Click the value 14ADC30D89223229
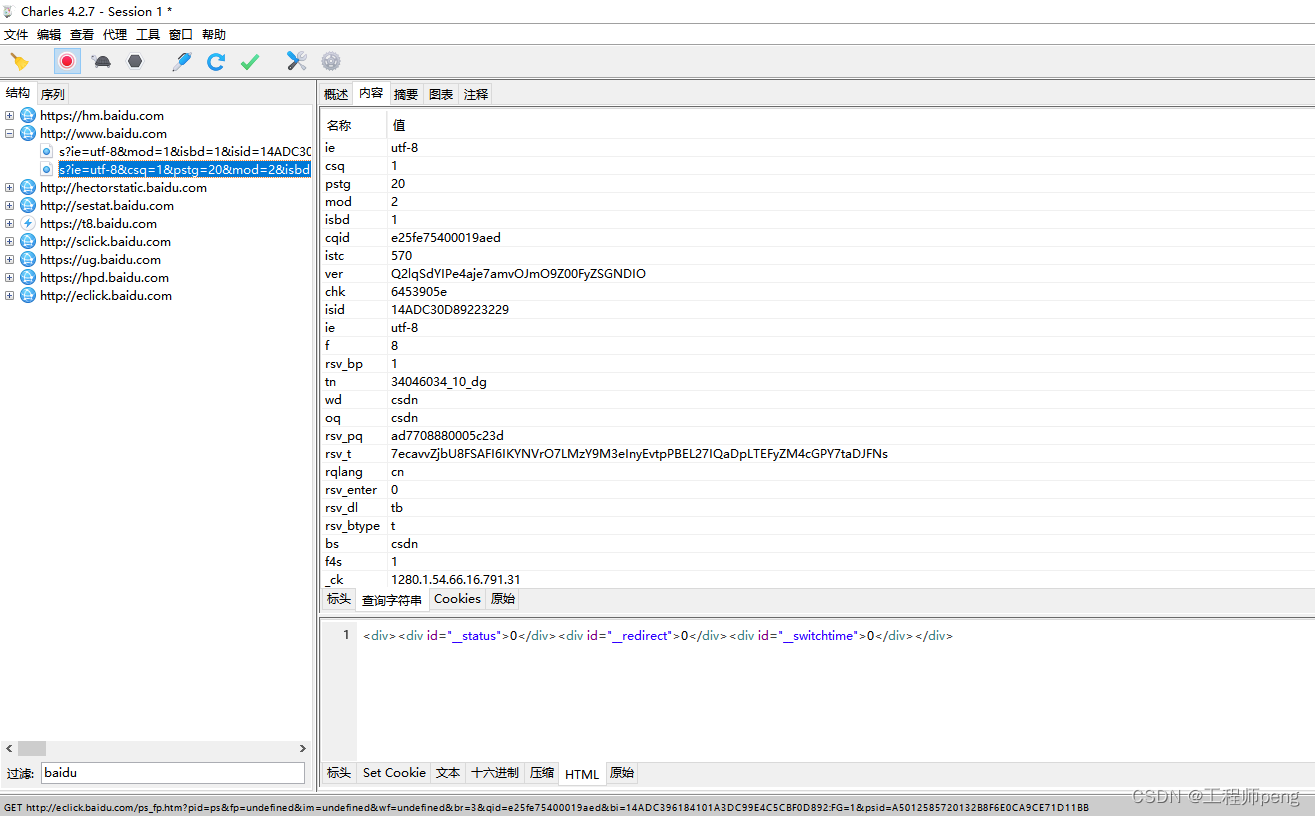1315x816 pixels. (450, 310)
